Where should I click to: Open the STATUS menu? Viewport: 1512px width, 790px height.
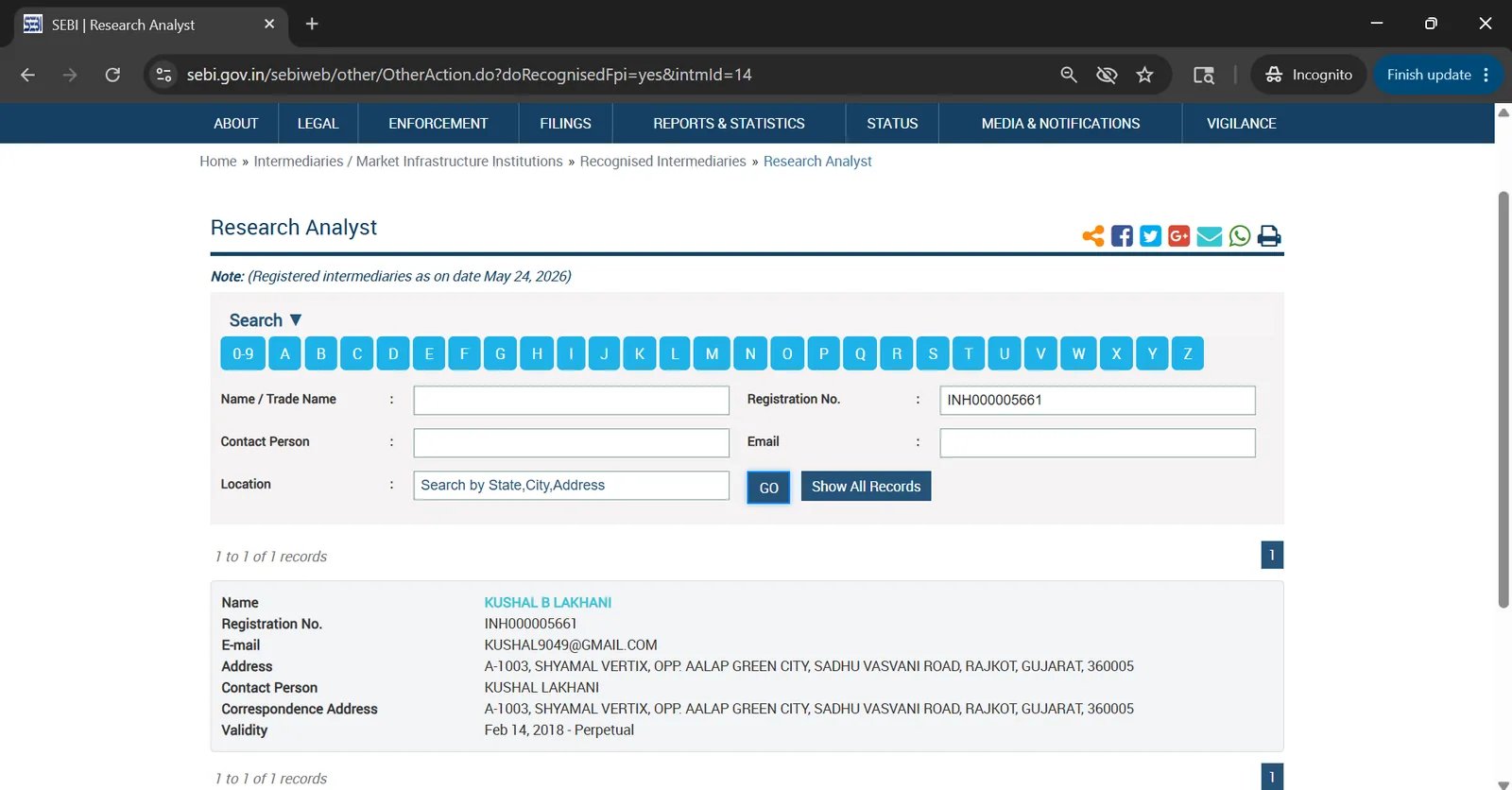pyautogui.click(x=892, y=124)
